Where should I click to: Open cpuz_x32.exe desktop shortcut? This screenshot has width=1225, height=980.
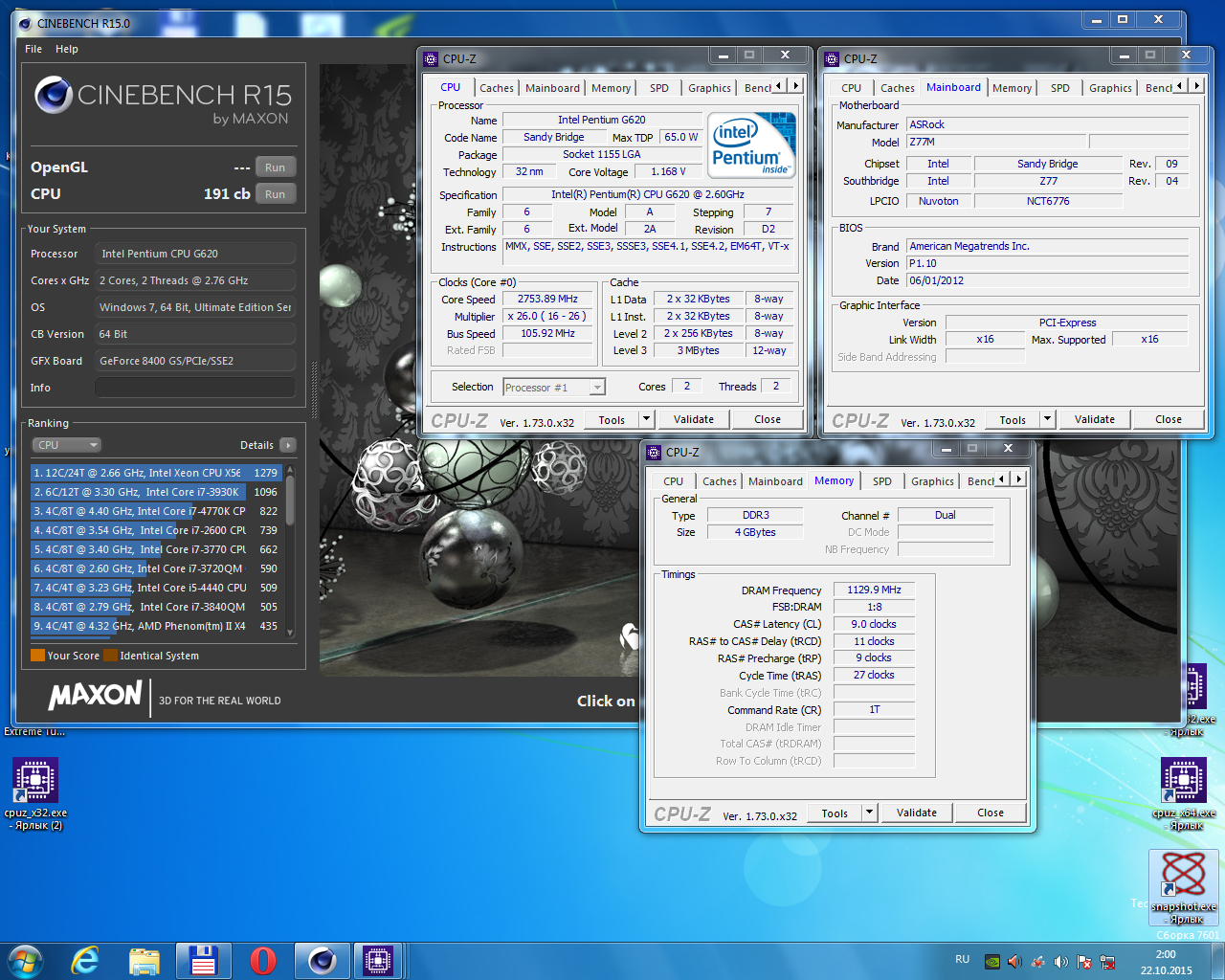35,794
